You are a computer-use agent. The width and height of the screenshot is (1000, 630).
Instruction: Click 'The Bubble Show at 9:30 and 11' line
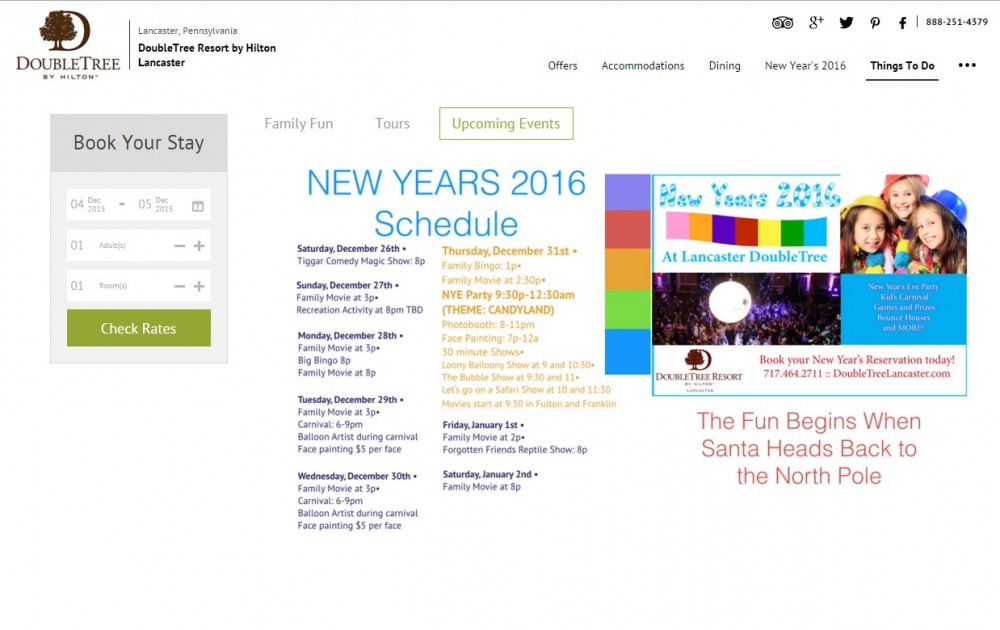click(x=510, y=377)
